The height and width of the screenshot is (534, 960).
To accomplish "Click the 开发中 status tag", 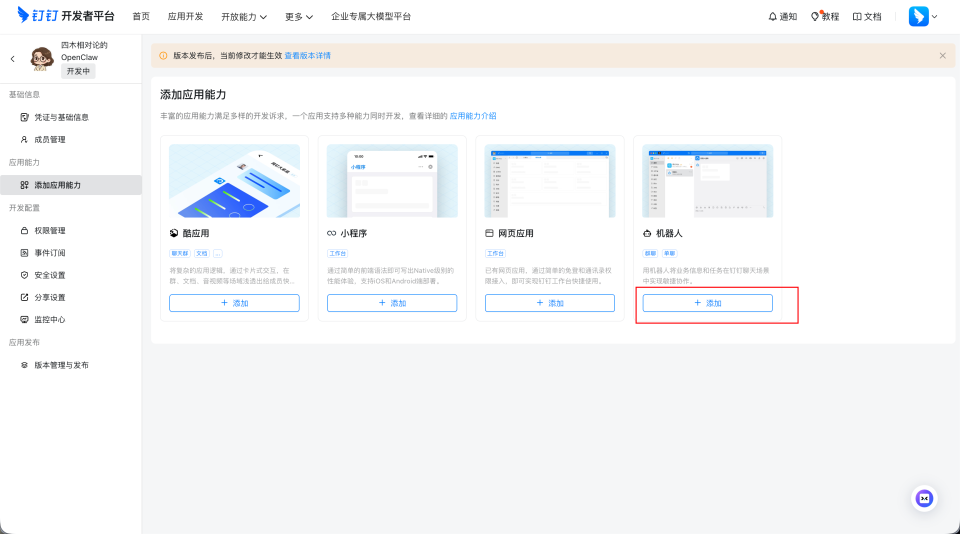I will point(78,72).
